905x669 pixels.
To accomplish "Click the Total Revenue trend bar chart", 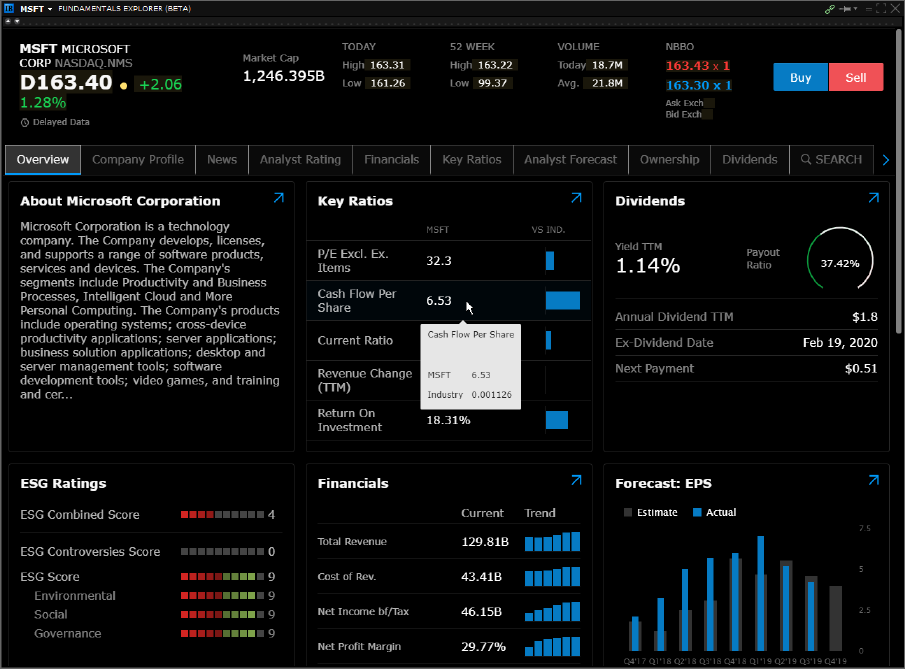I will click(552, 541).
